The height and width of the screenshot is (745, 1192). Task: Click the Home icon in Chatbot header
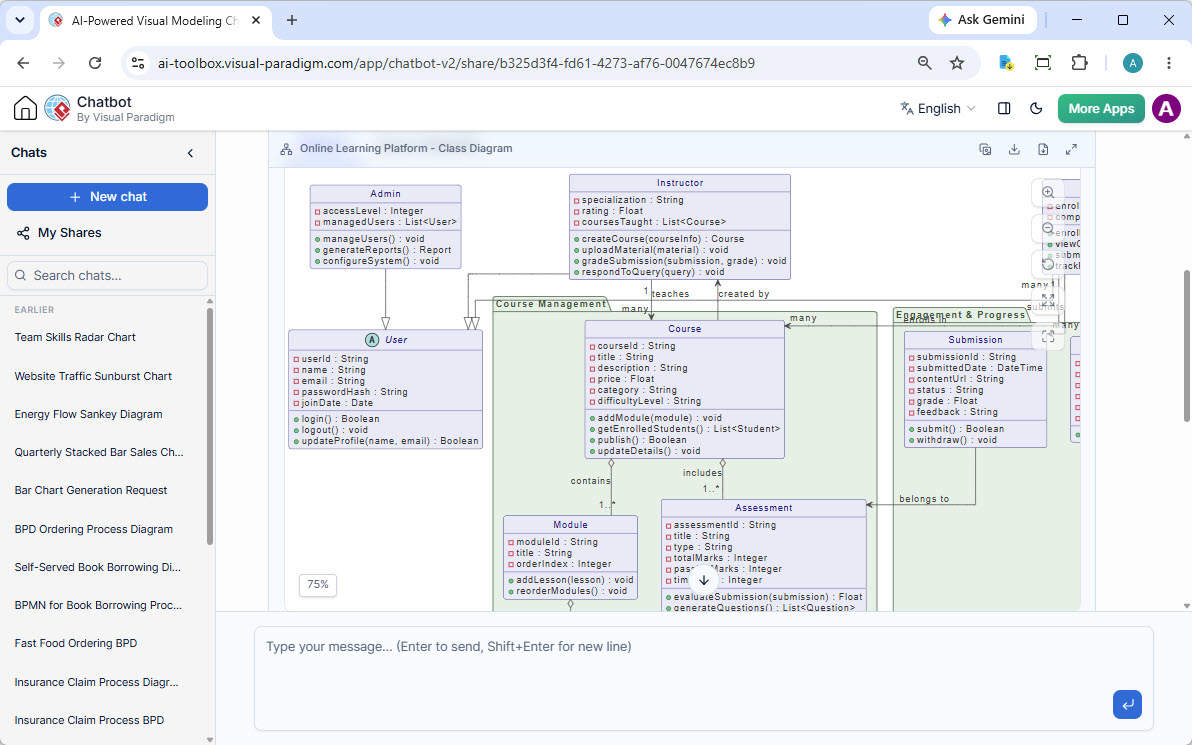click(x=25, y=109)
